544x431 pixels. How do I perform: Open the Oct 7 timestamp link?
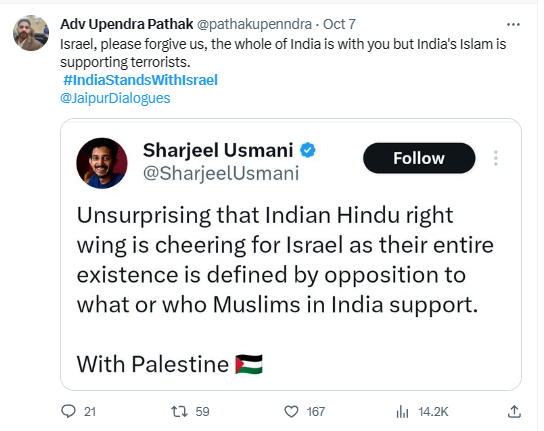click(x=339, y=24)
